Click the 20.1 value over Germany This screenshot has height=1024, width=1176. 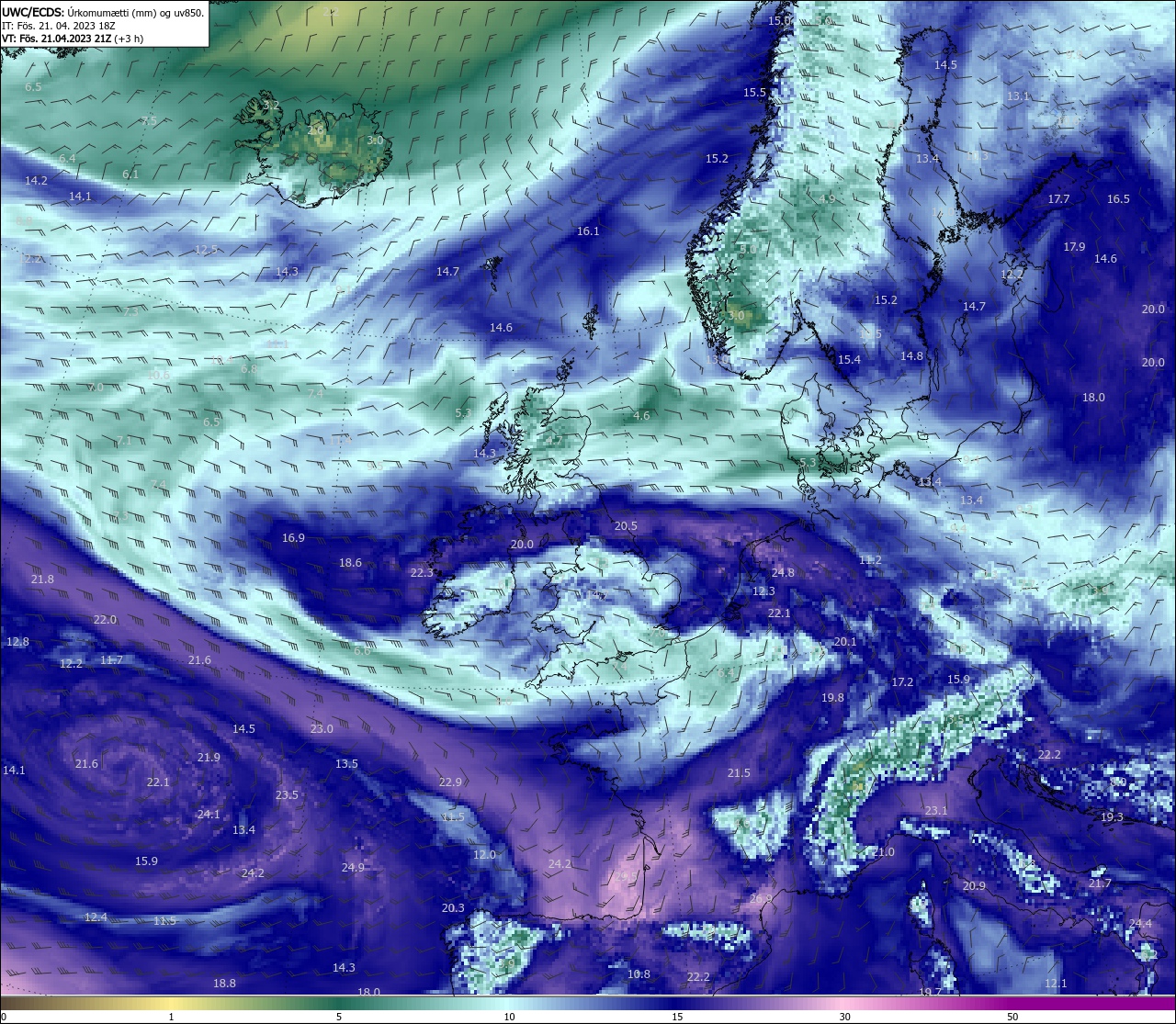[845, 642]
